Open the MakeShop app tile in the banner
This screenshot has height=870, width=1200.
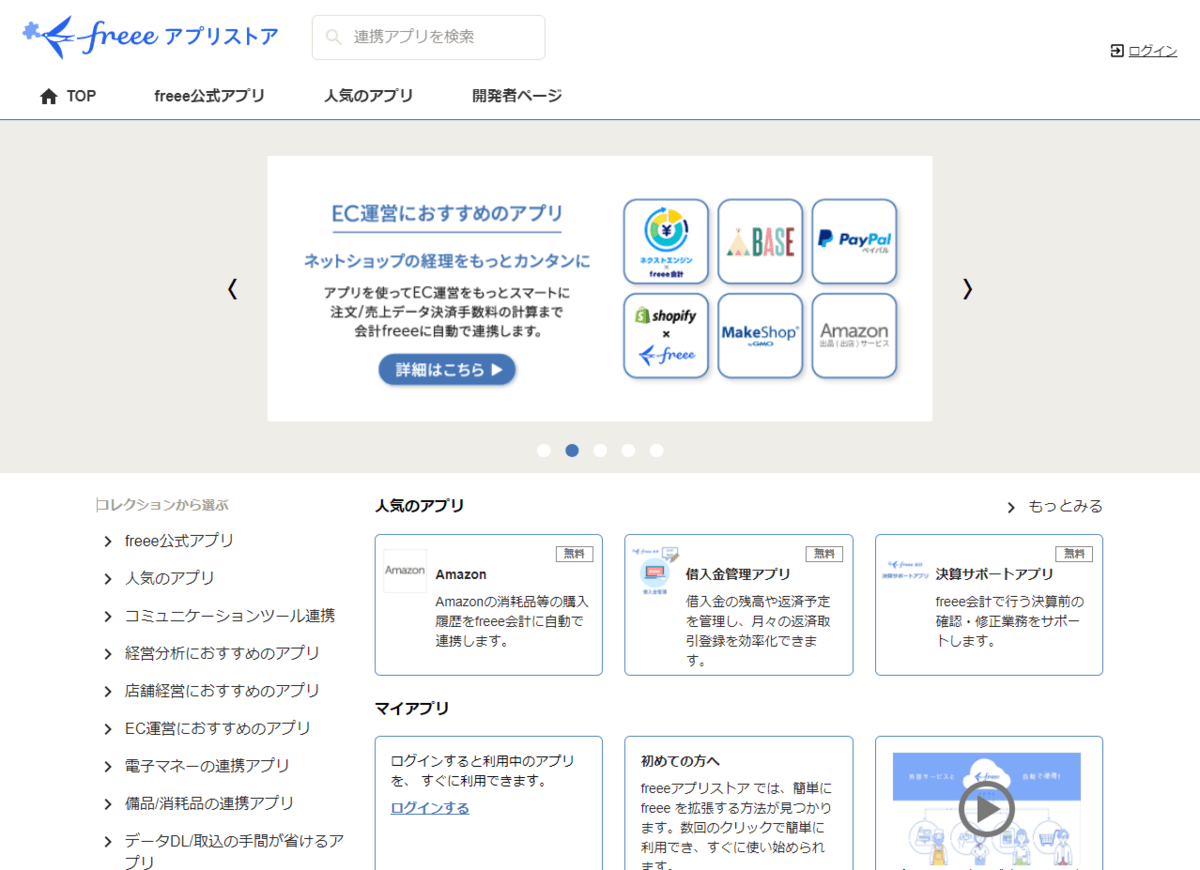[760, 335]
